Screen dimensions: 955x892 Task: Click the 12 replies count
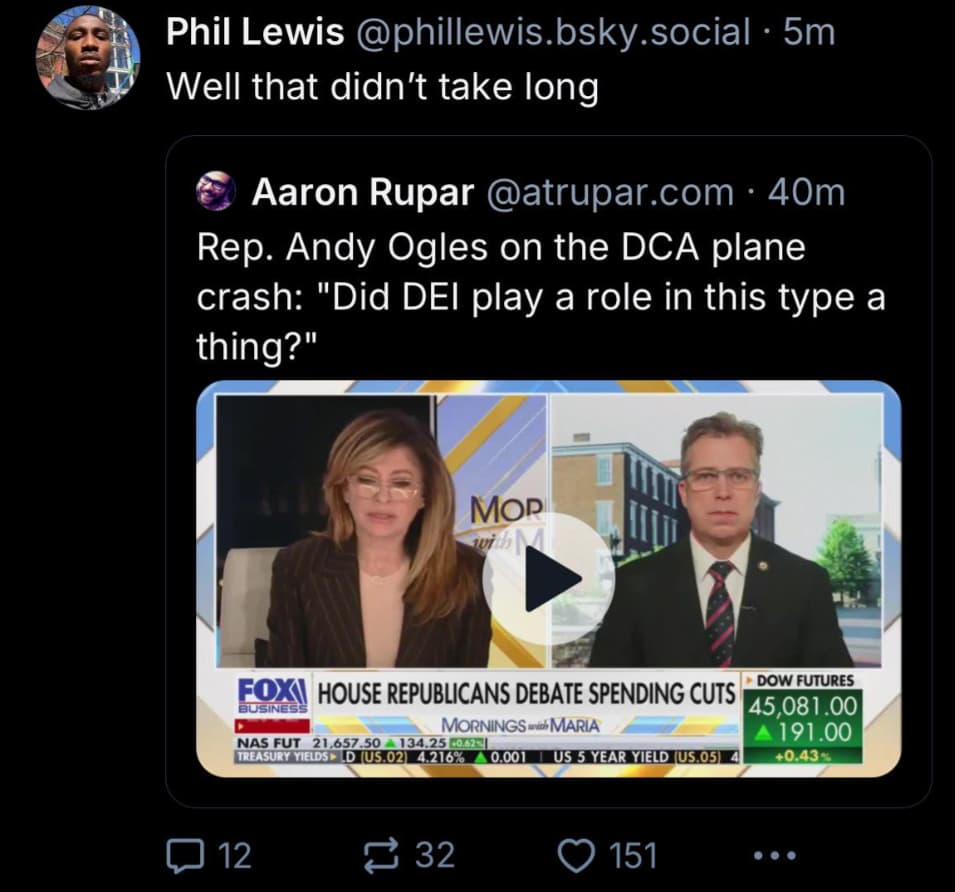[235, 855]
